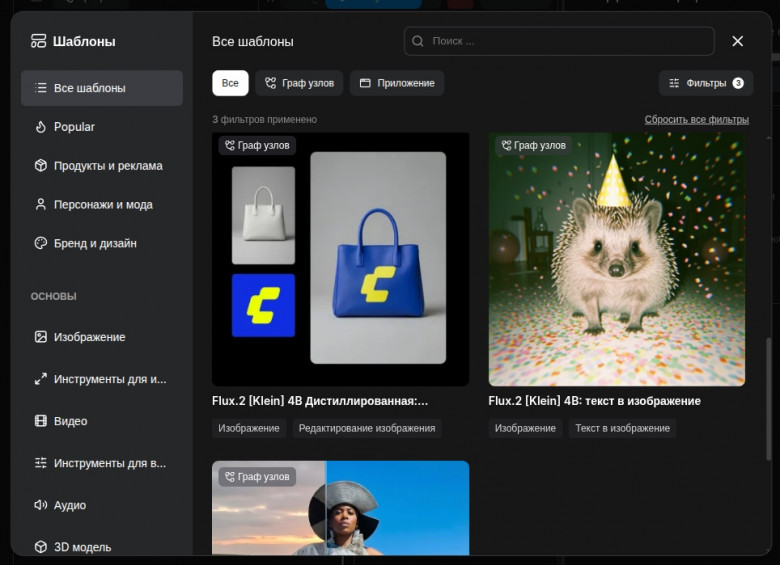The height and width of the screenshot is (565, 780).
Task: Click the sliders icon in Фильтры button
Action: tap(674, 83)
